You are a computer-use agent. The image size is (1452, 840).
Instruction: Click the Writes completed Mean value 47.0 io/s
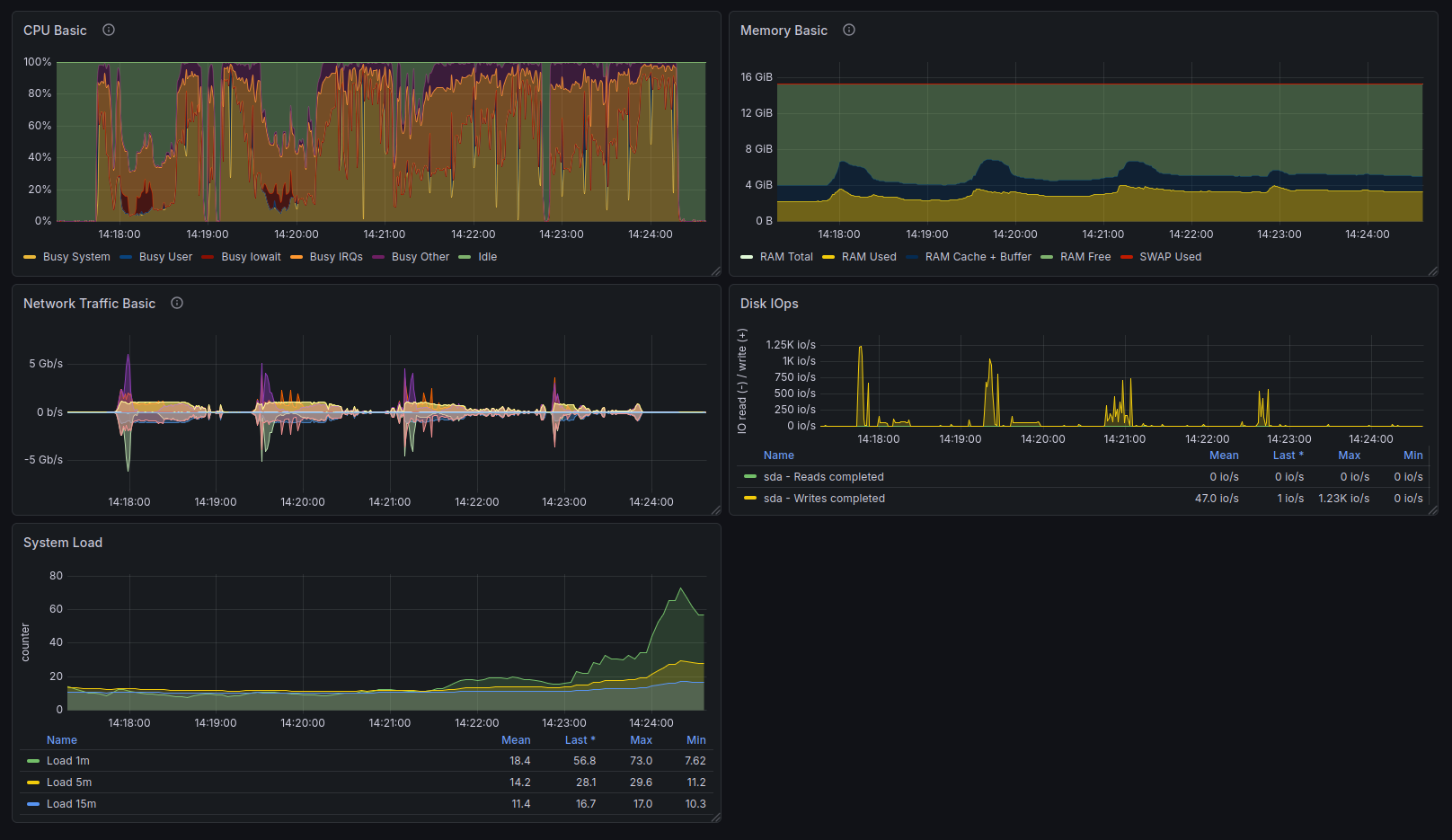click(x=1217, y=499)
